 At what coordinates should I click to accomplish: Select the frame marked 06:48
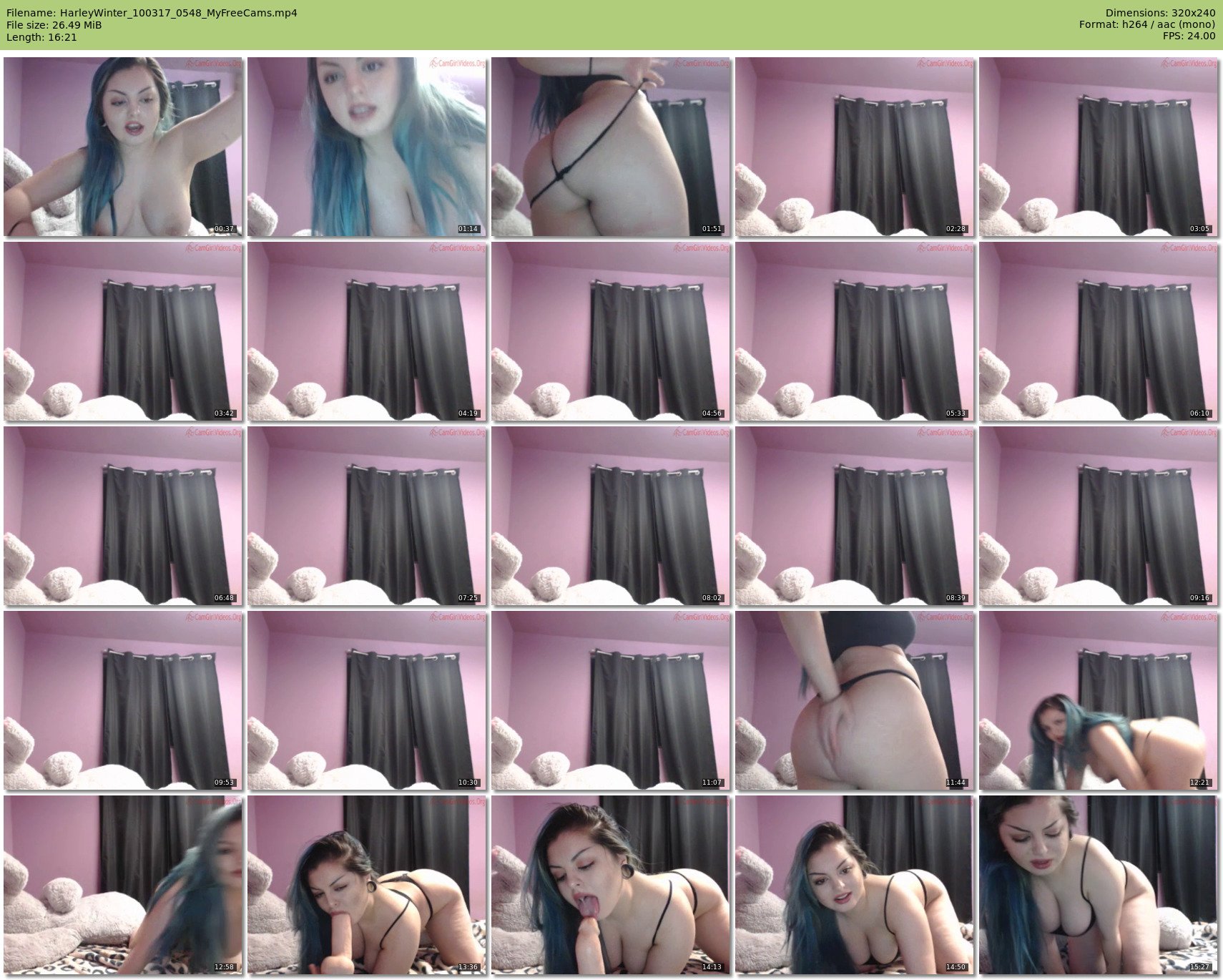click(123, 516)
